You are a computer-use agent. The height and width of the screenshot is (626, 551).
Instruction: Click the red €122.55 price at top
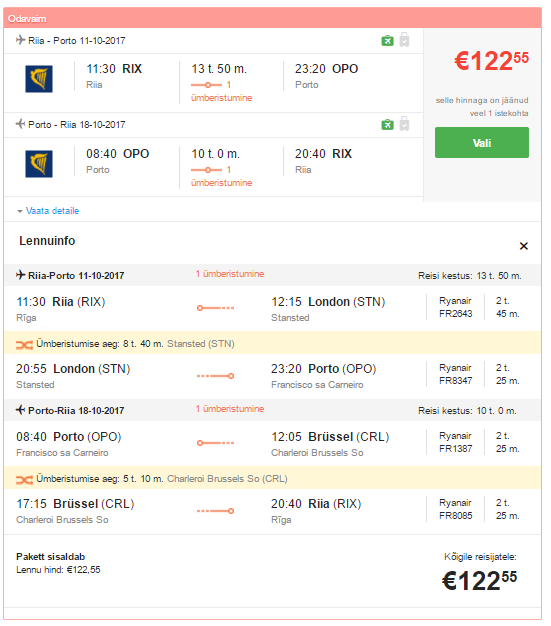click(492, 61)
